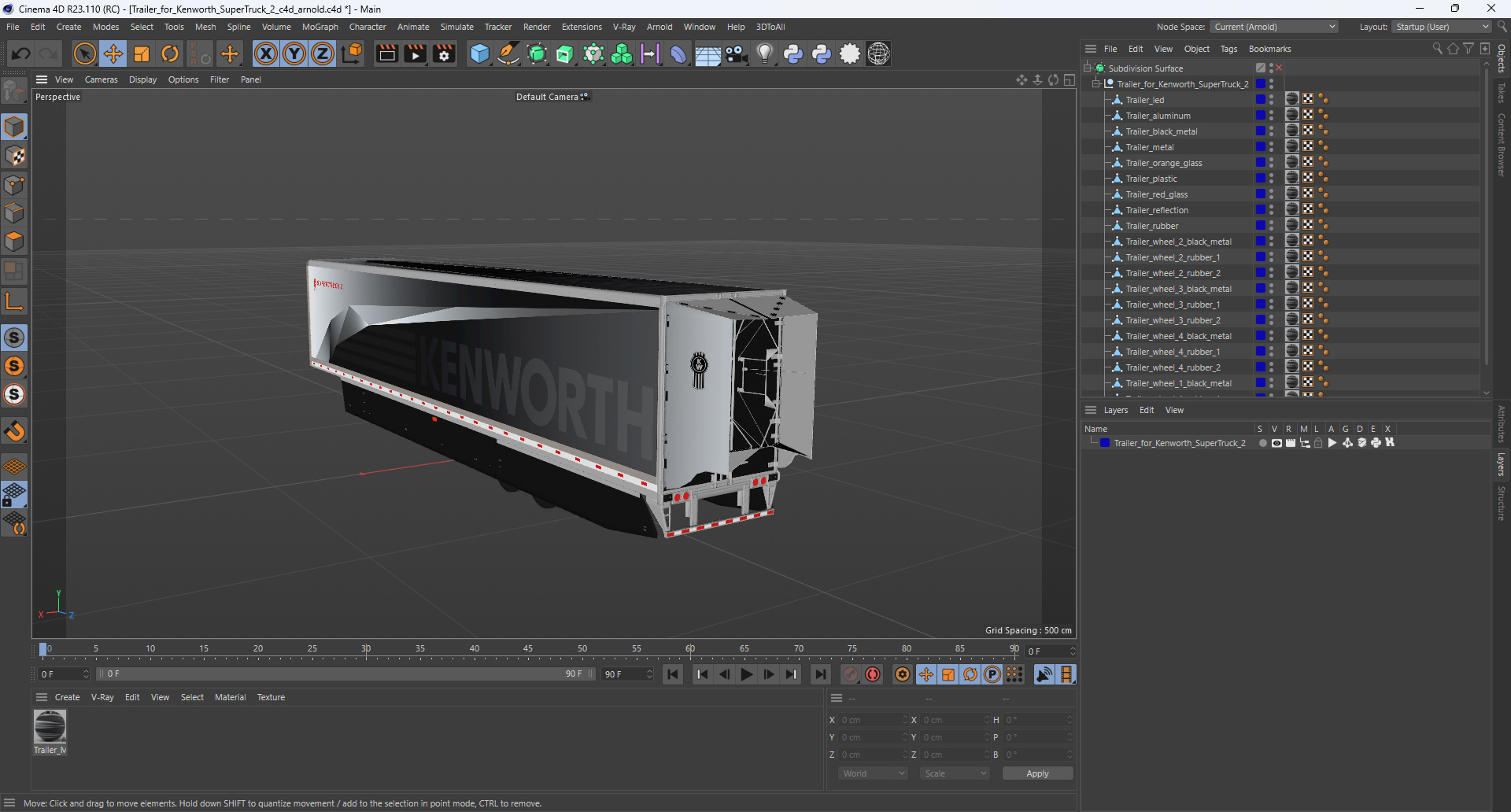Screen dimensions: 1511x812
Task: Activate the Scale tool
Action: (x=142, y=54)
